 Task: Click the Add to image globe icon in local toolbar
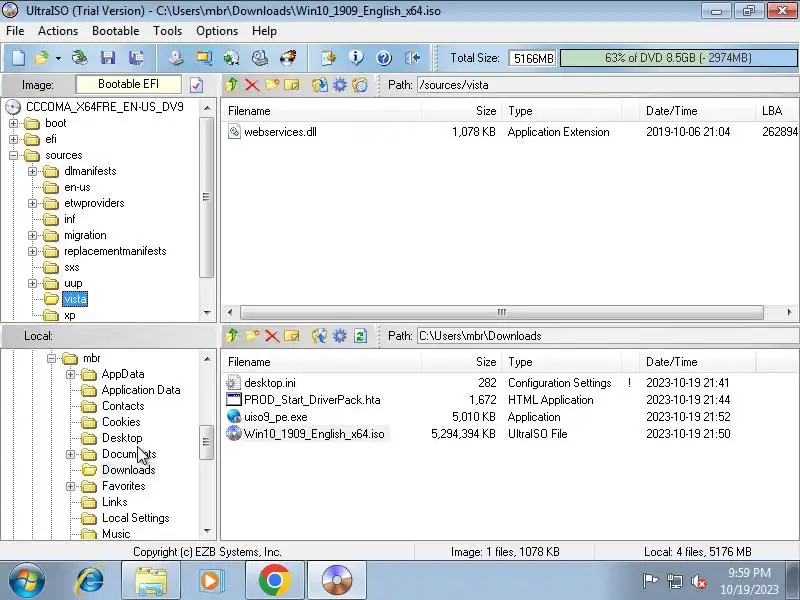point(320,336)
